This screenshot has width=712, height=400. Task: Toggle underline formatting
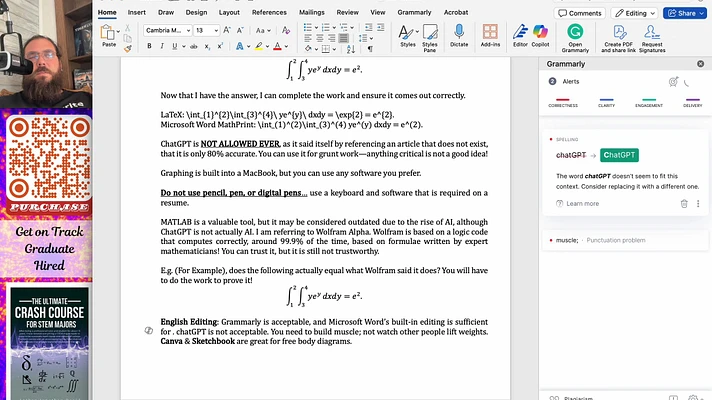174,46
